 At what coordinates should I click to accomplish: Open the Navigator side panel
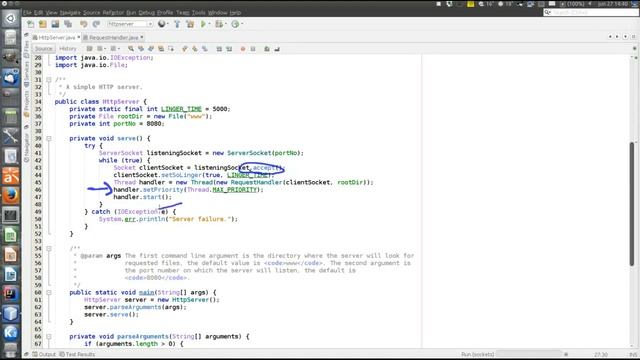[x=27, y=147]
